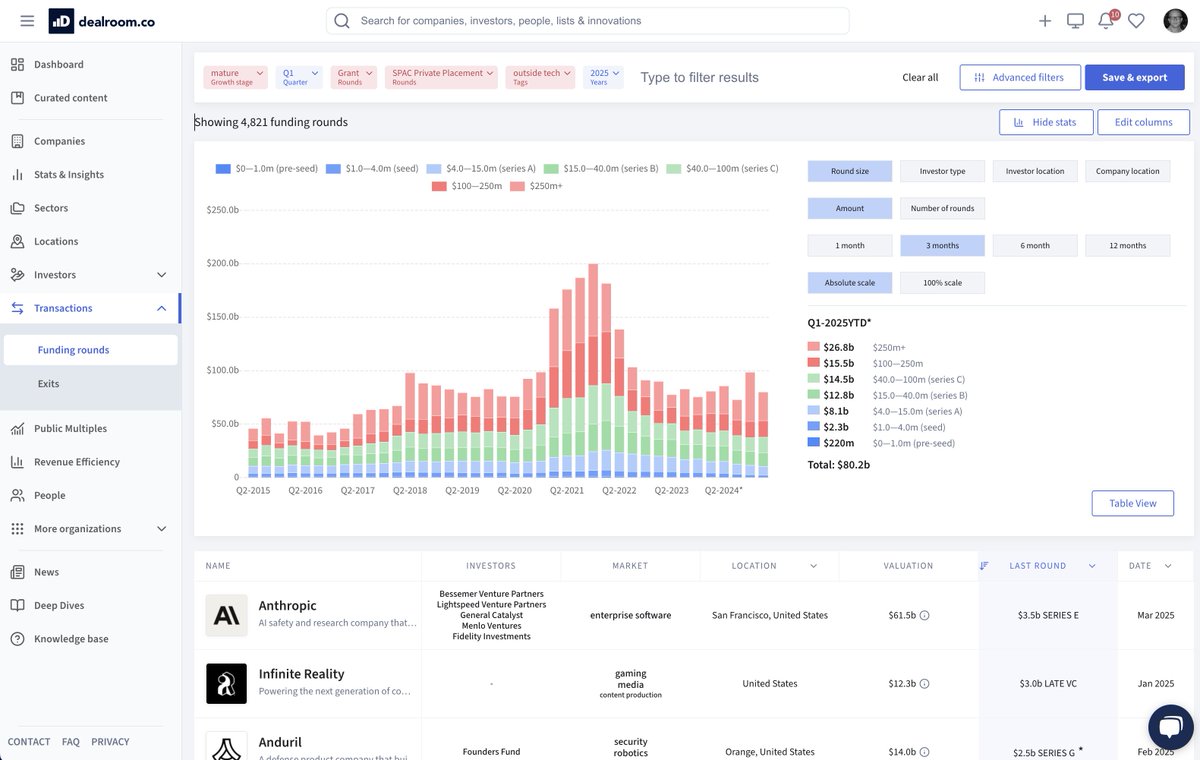Screen dimensions: 1200x760
Task: Click the Transactions arrows icon
Action: click(17, 308)
